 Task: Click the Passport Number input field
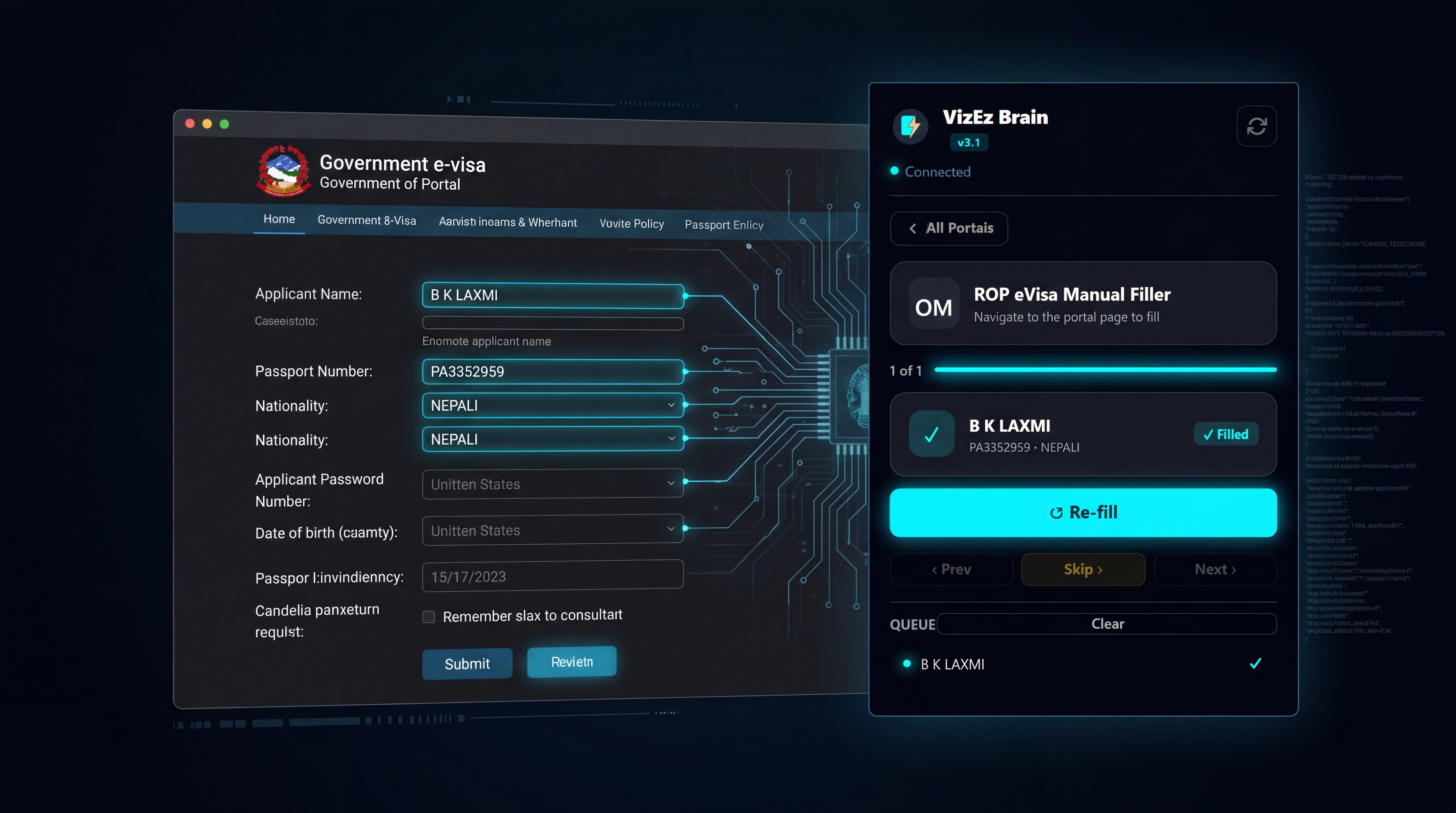(553, 372)
